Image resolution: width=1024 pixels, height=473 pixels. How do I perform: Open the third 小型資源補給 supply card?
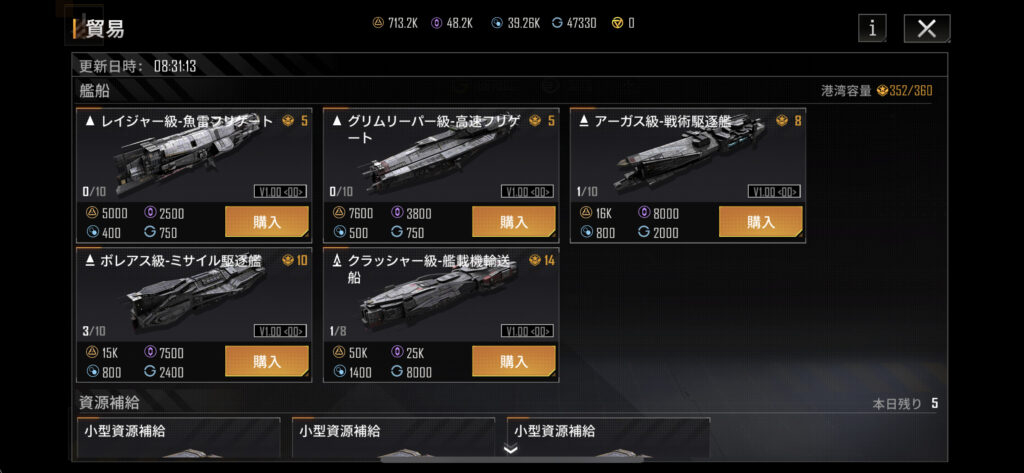609,438
